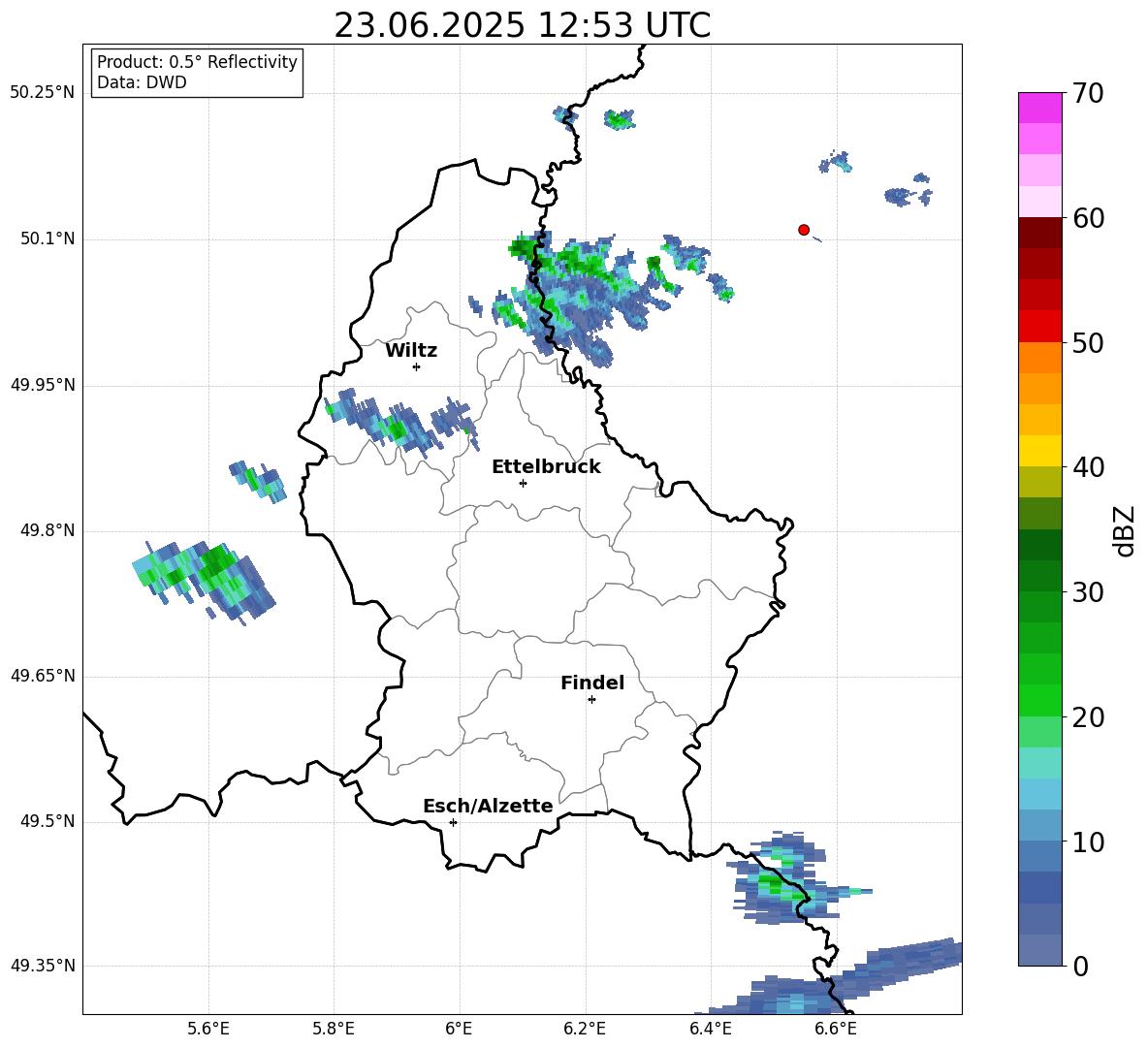Click the Findel city label
Screen dimensions: 1148x1048
pos(592,683)
